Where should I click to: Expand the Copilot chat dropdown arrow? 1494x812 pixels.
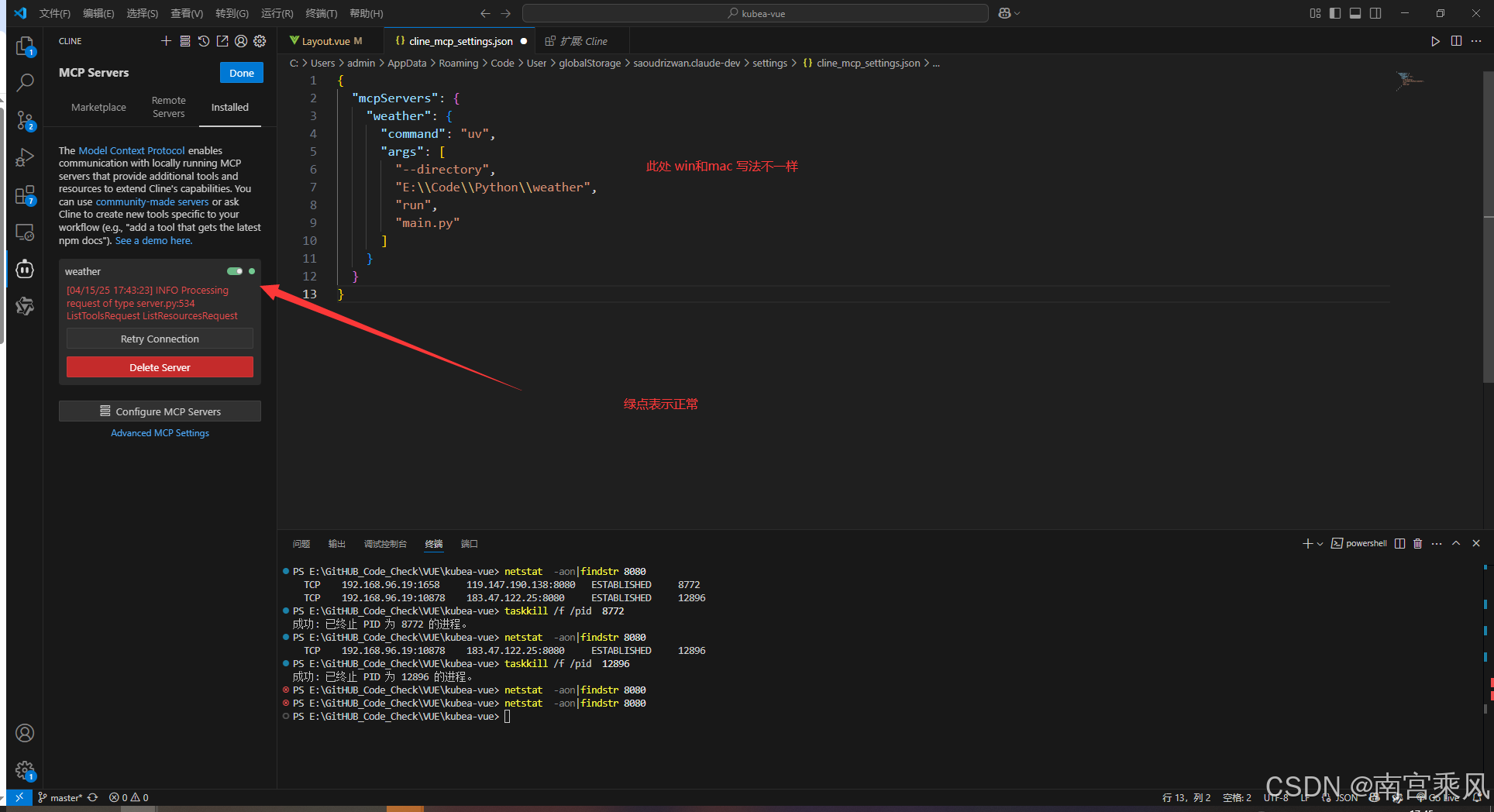pyautogui.click(x=1017, y=13)
